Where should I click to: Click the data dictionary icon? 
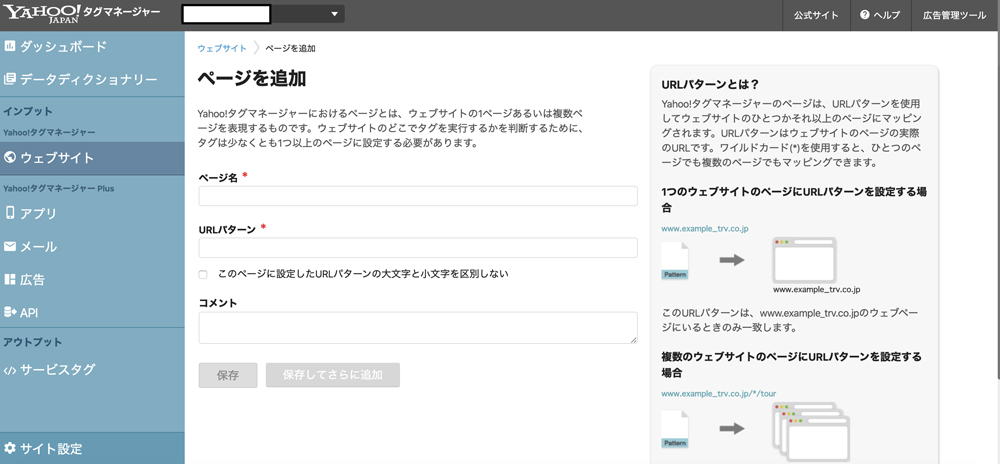[x=10, y=79]
